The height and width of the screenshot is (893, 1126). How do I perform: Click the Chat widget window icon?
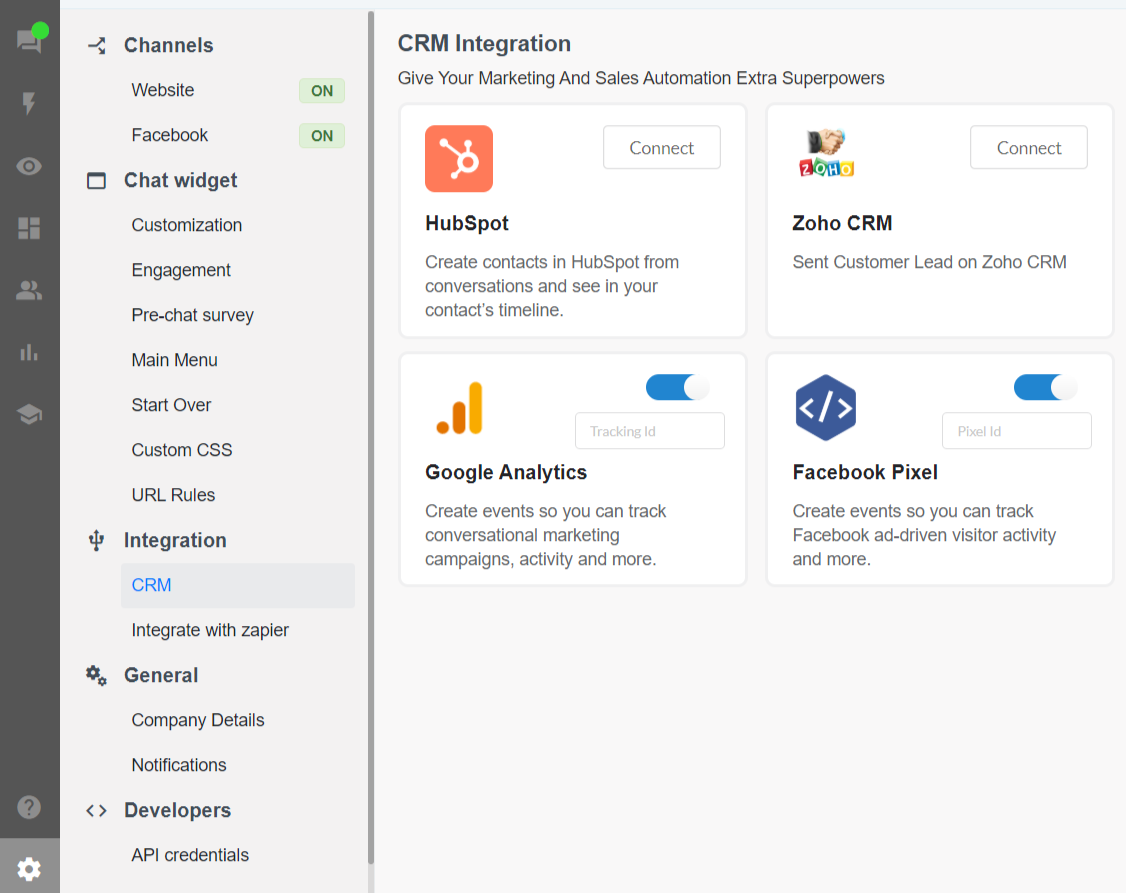(x=96, y=180)
